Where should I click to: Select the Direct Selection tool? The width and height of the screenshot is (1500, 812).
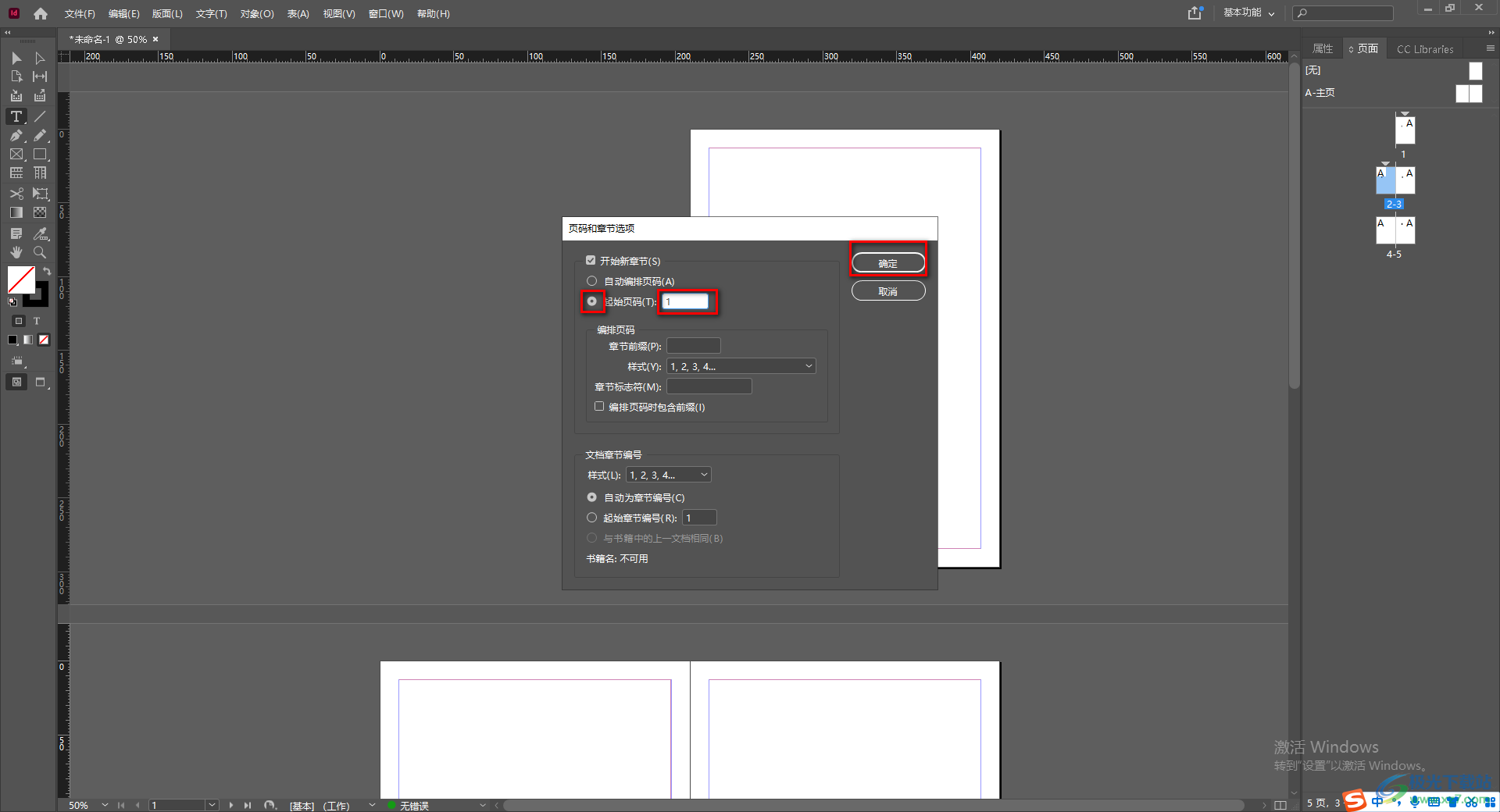point(40,59)
